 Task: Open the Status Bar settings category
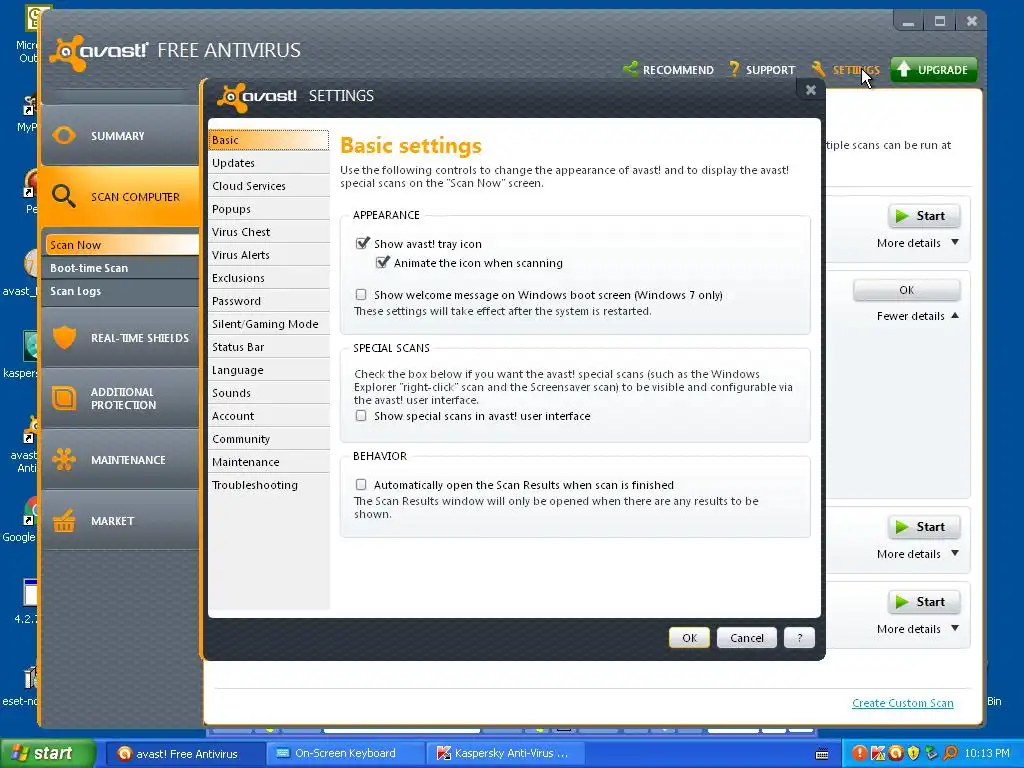click(x=268, y=347)
